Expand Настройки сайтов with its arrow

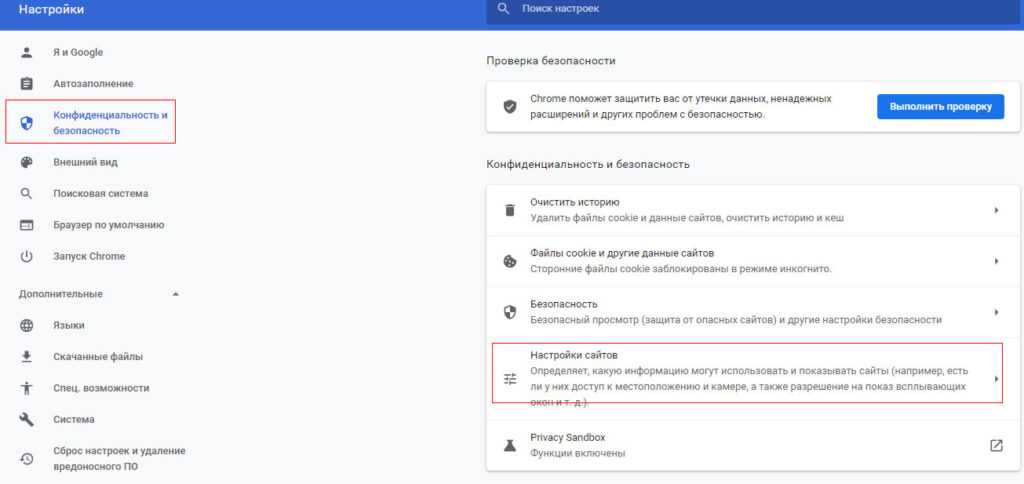tap(996, 379)
